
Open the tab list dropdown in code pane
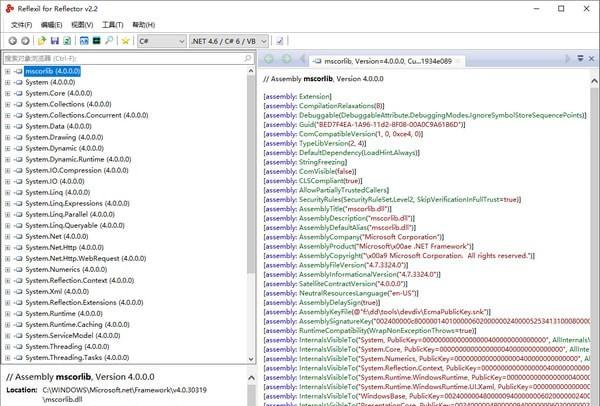pyautogui.click(x=580, y=59)
